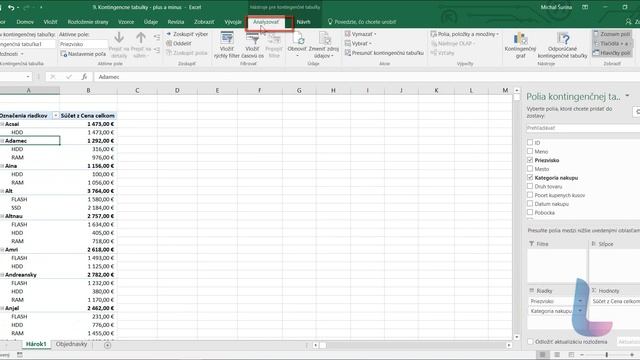Click 'Zoskupiť výber' group selection

coord(187,34)
